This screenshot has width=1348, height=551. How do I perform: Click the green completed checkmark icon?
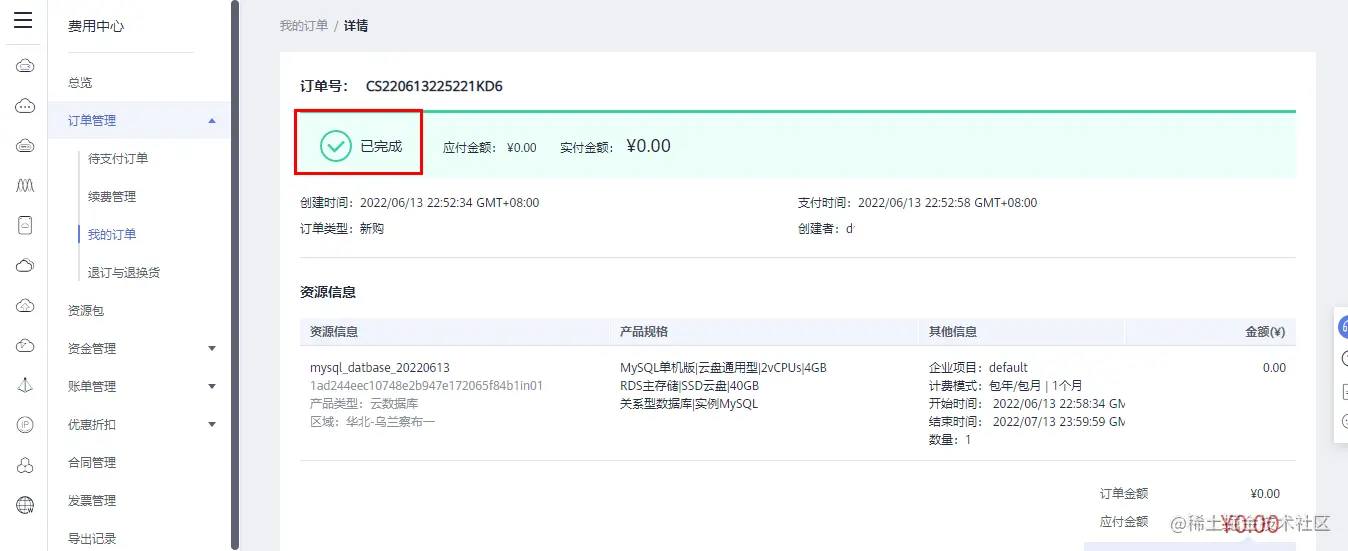(336, 146)
